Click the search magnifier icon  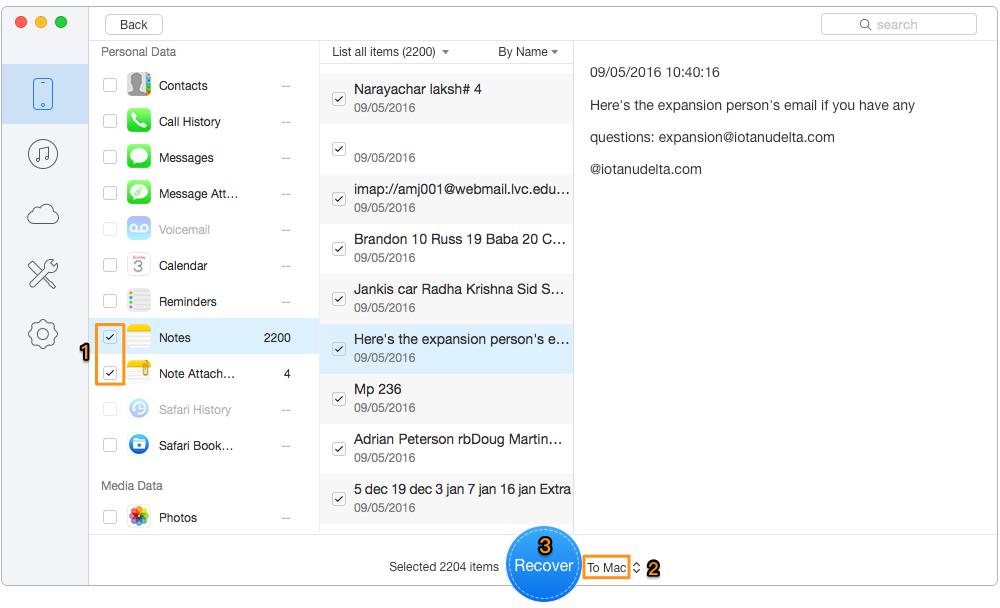[x=865, y=24]
